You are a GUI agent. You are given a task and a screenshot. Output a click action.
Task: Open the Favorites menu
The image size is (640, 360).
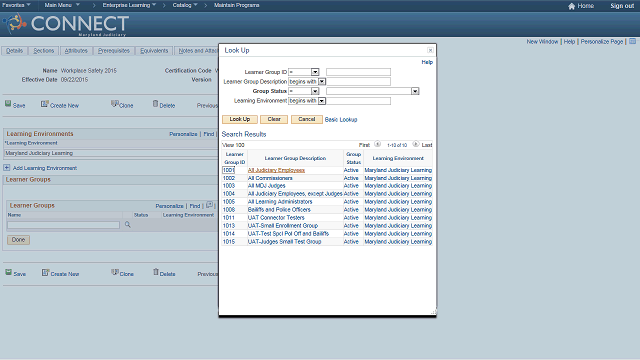tap(16, 5)
